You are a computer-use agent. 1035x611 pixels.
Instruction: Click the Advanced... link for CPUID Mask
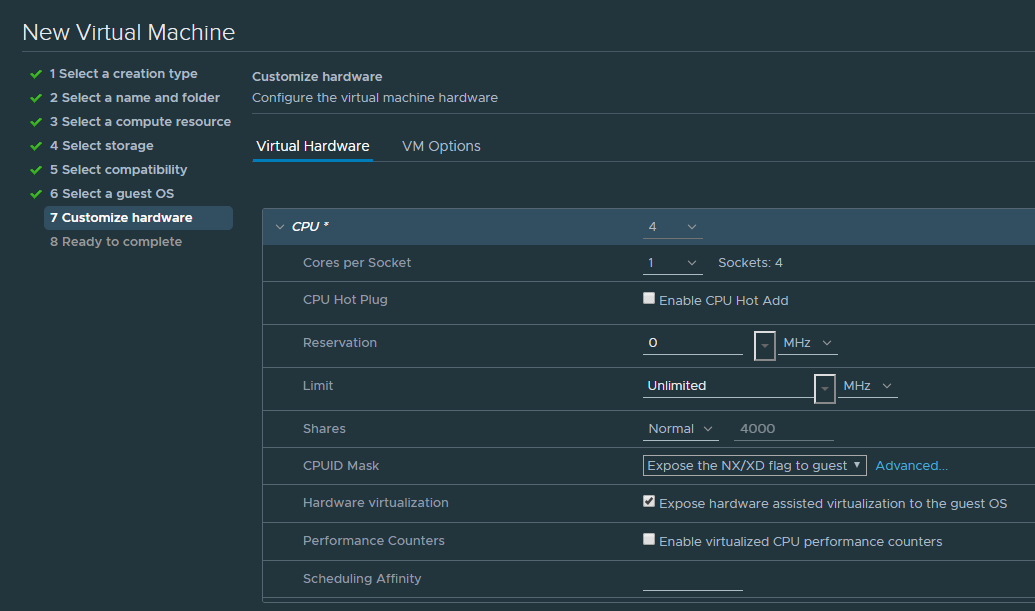911,466
